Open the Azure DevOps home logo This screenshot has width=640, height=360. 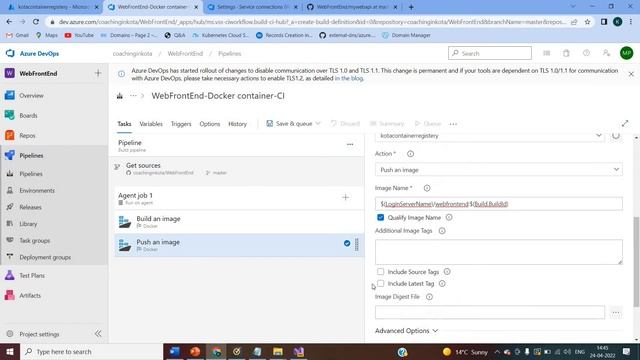32,53
